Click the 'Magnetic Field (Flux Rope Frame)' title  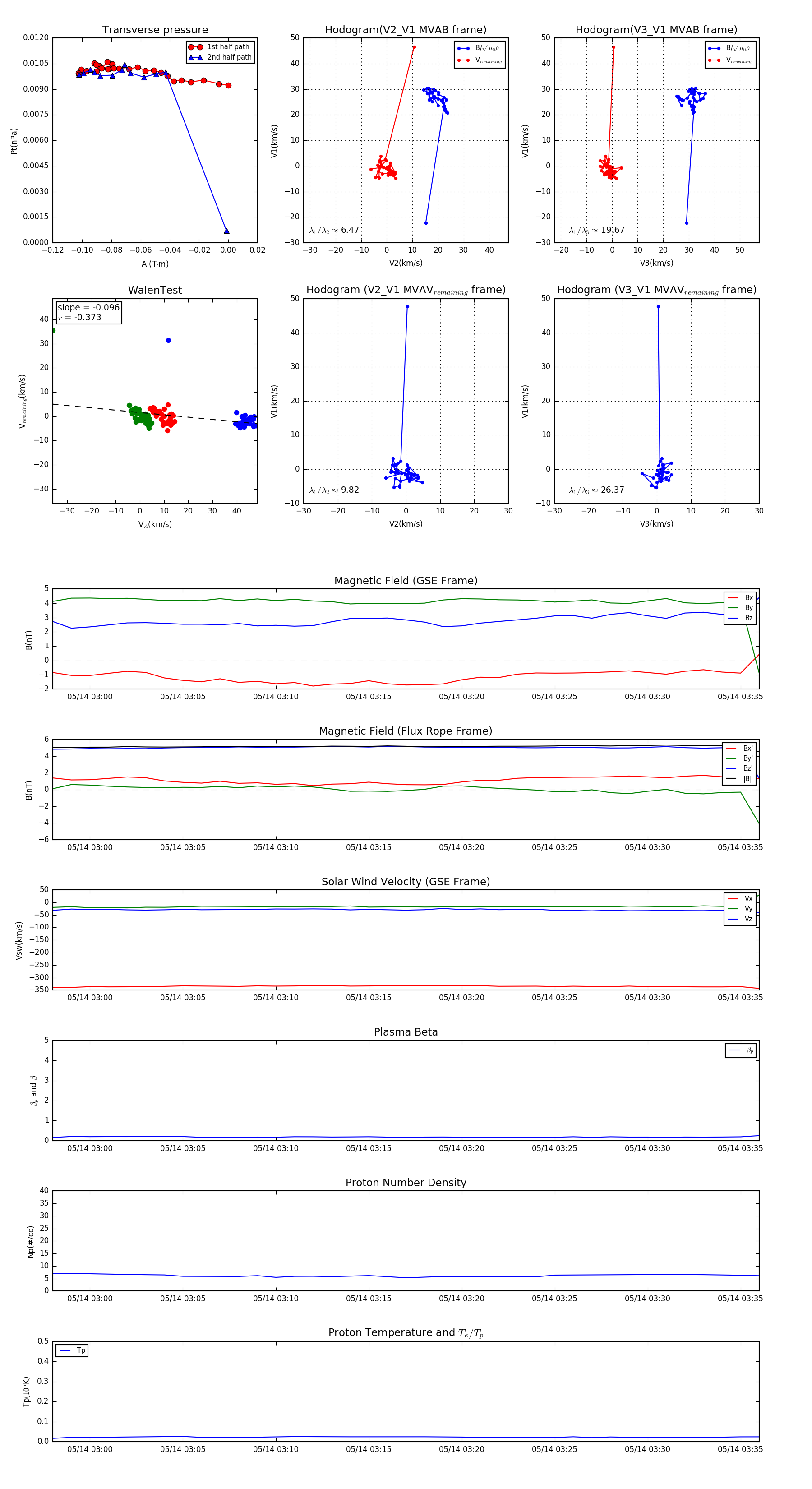(406, 731)
